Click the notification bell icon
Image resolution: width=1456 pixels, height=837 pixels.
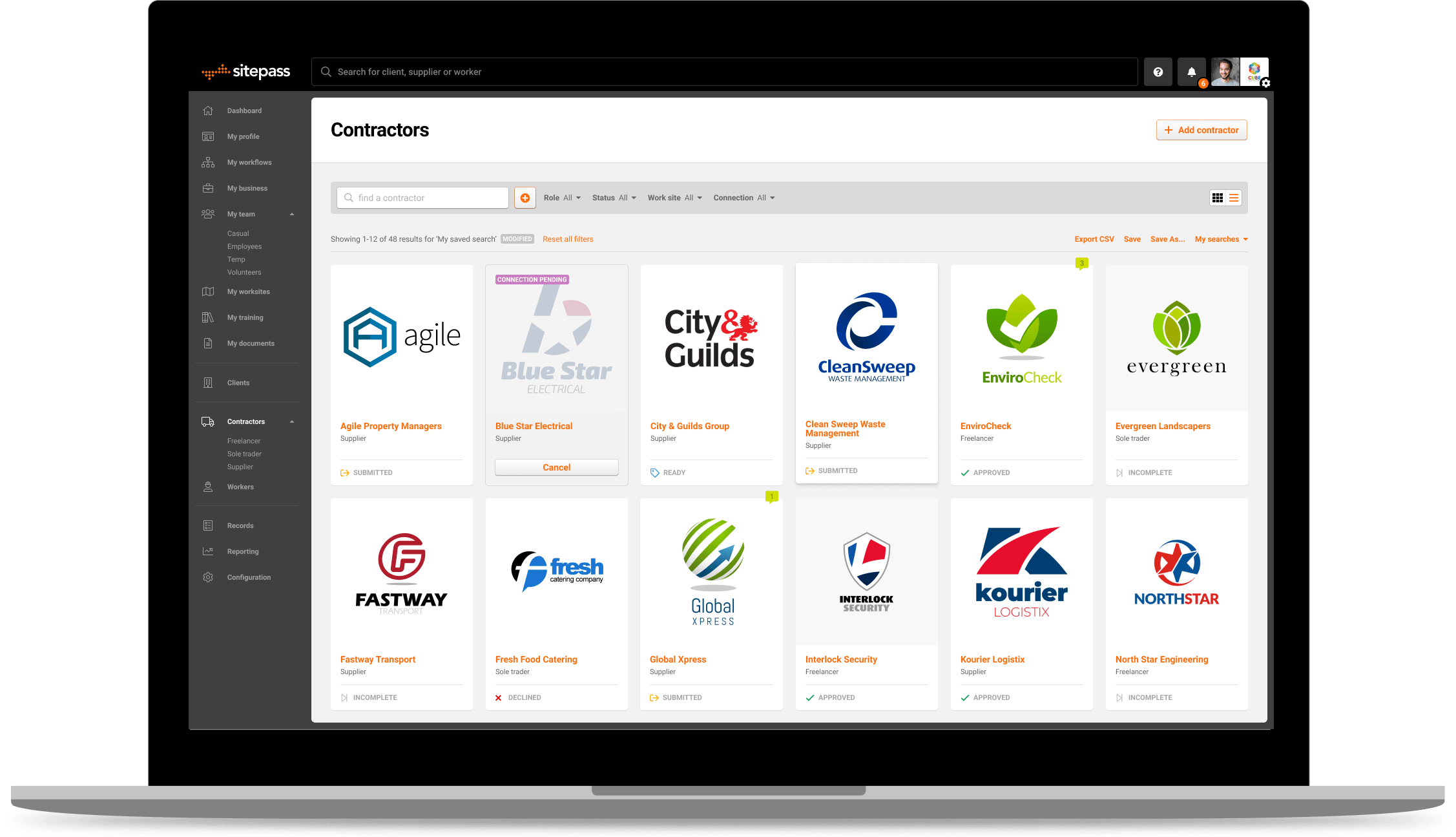click(x=1192, y=71)
